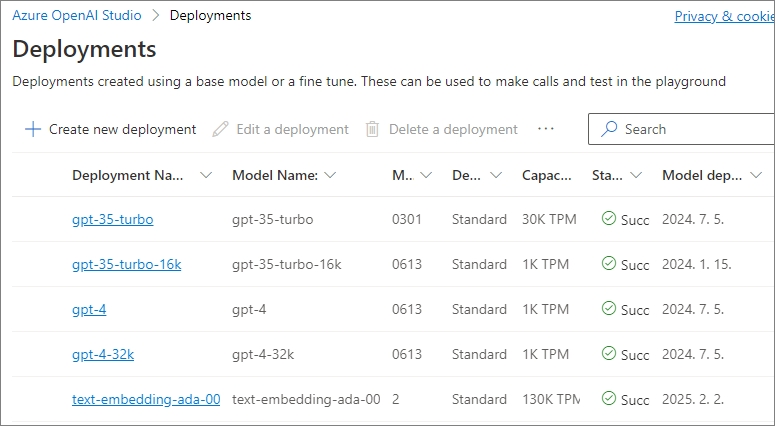775x426 pixels.
Task: Select the gpt-4 row checkbox area
Action: [x=40, y=309]
